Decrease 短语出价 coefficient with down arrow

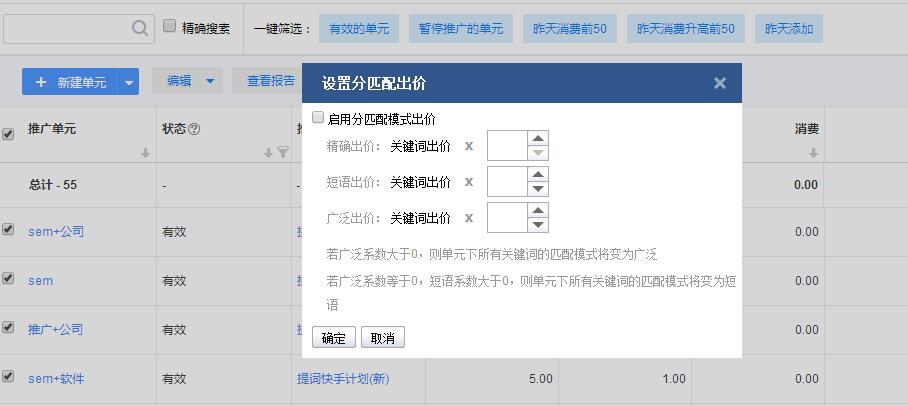538,189
